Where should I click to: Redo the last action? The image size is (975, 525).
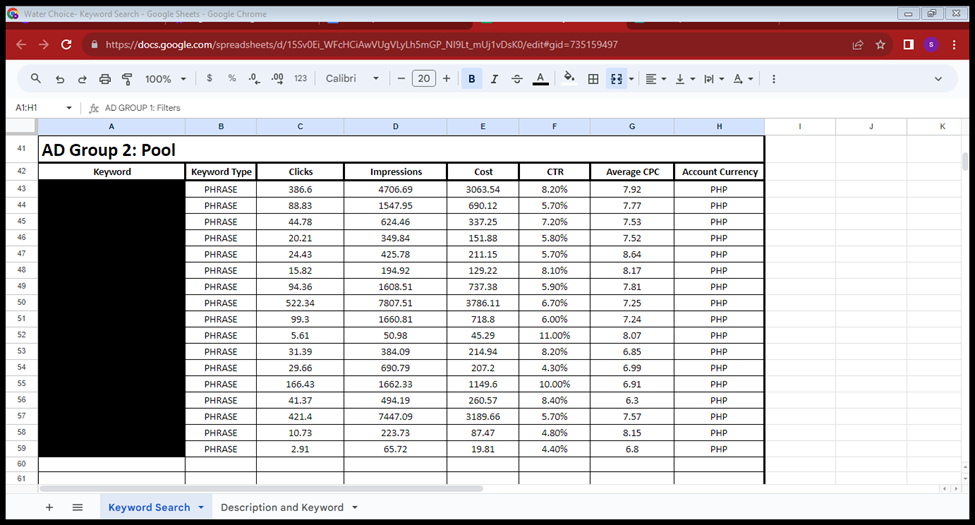click(x=82, y=79)
